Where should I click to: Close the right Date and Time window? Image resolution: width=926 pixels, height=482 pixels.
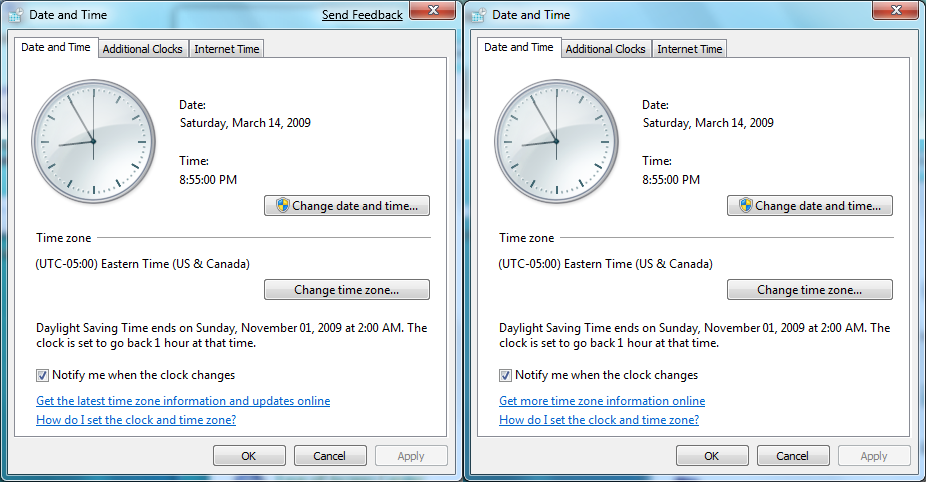click(896, 10)
